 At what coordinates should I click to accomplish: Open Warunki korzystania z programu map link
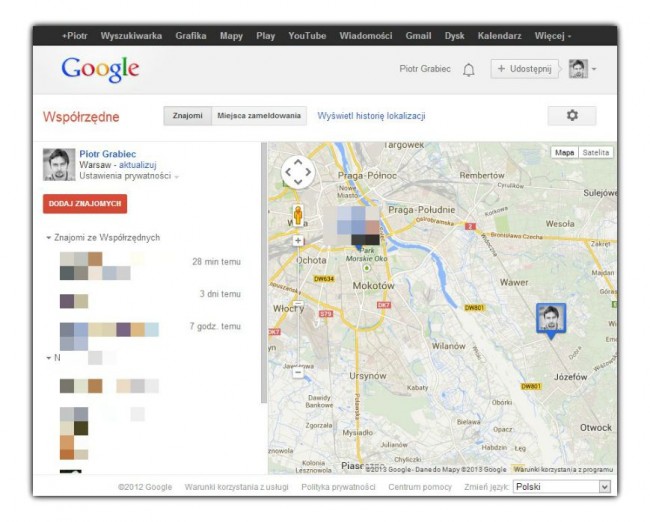563,469
